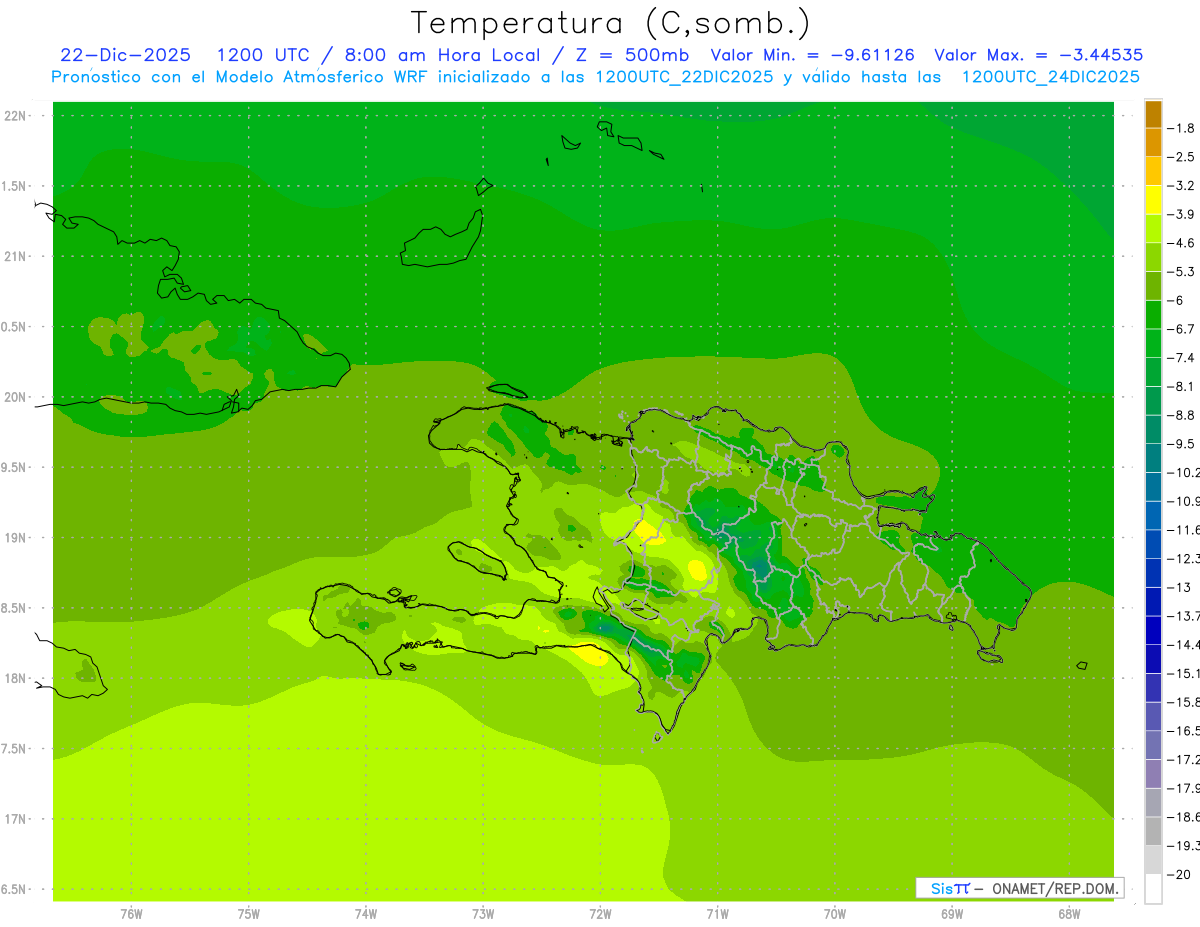The height and width of the screenshot is (927, 1200).
Task: Click the longitude label '75W'
Action: tap(249, 913)
